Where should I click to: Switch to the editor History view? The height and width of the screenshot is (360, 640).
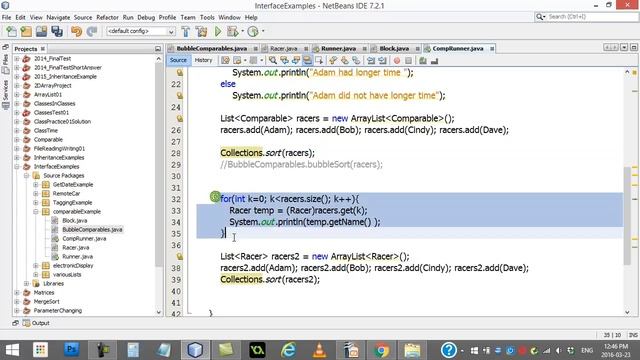click(x=203, y=60)
